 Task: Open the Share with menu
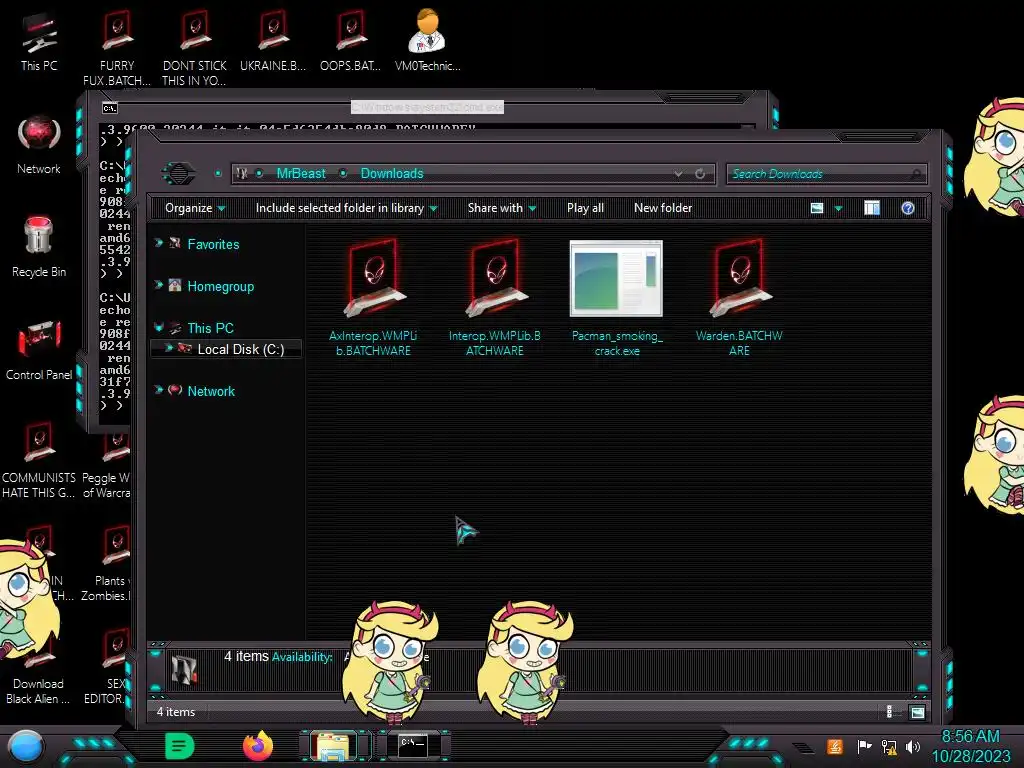click(x=502, y=208)
